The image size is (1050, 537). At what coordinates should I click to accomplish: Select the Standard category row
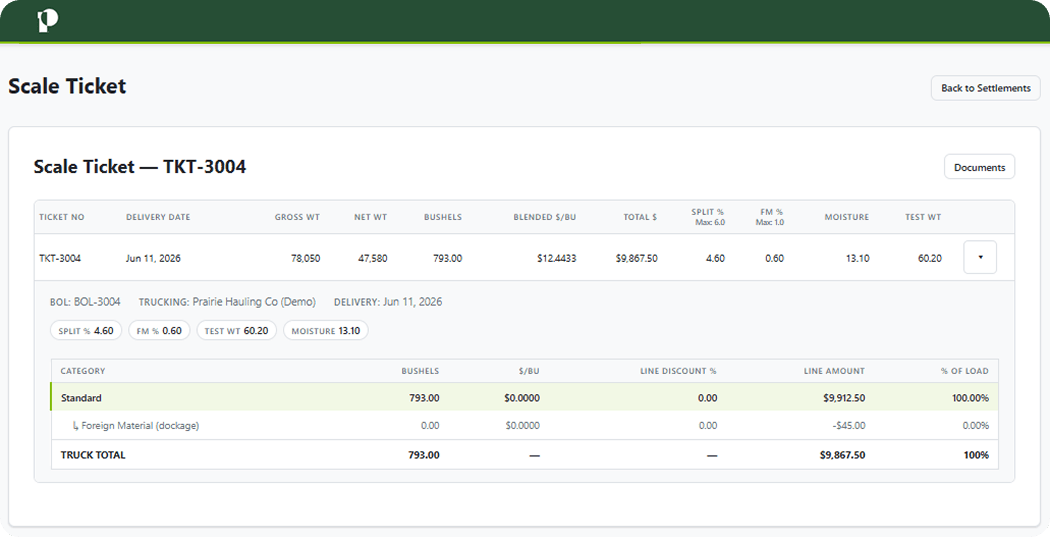tap(524, 398)
